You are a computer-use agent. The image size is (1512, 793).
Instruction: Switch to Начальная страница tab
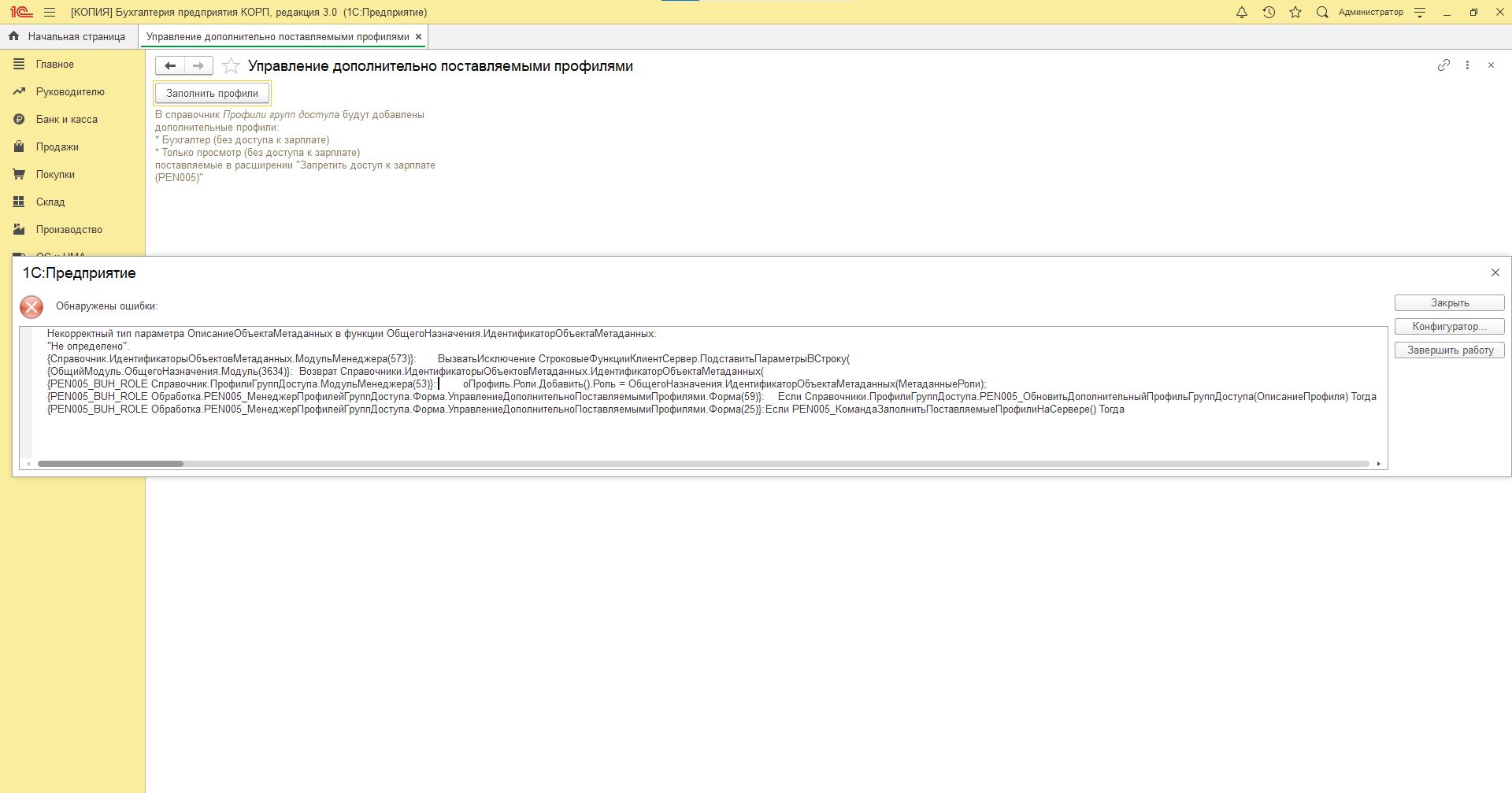coord(69,37)
